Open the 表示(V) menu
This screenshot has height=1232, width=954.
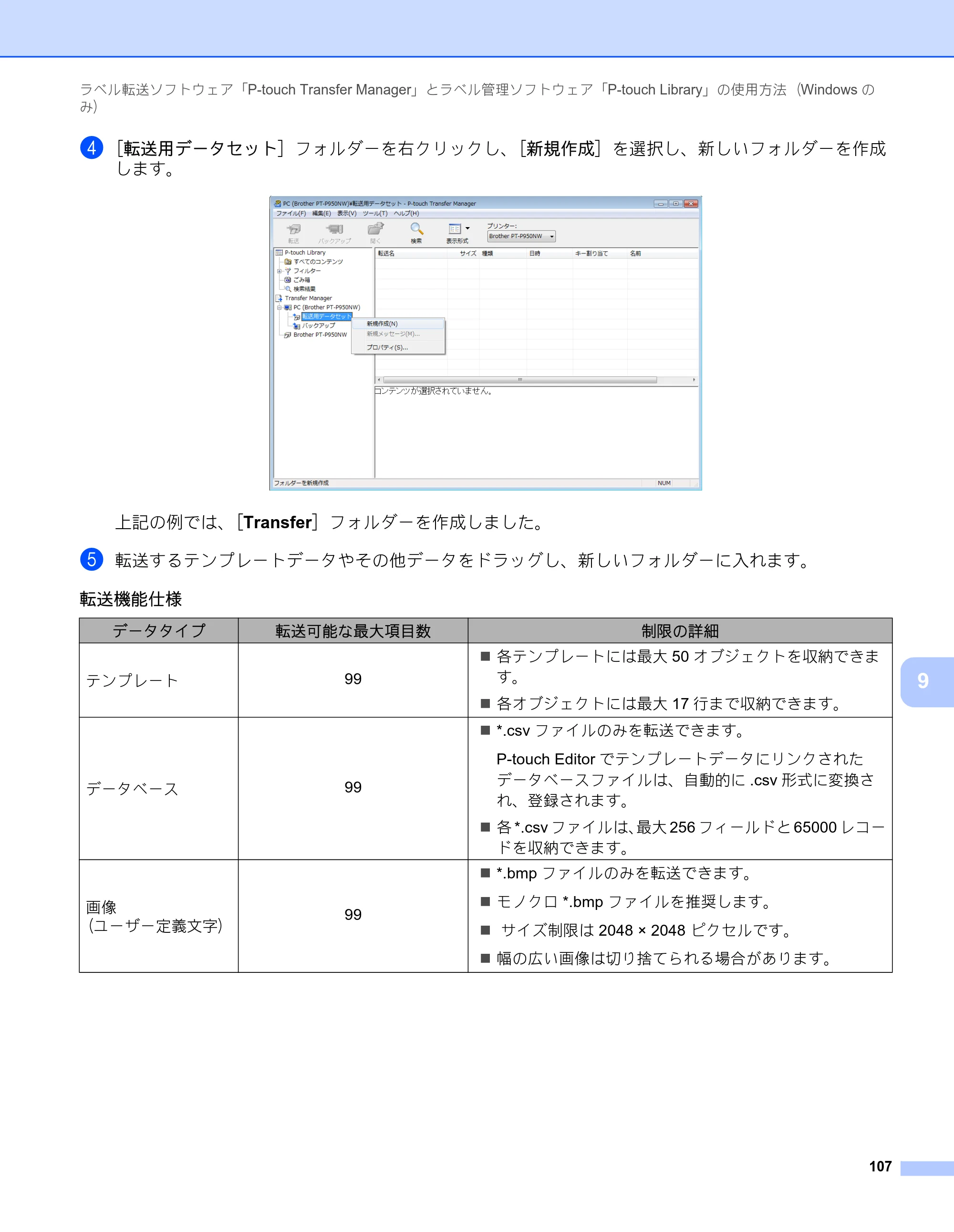click(347, 213)
